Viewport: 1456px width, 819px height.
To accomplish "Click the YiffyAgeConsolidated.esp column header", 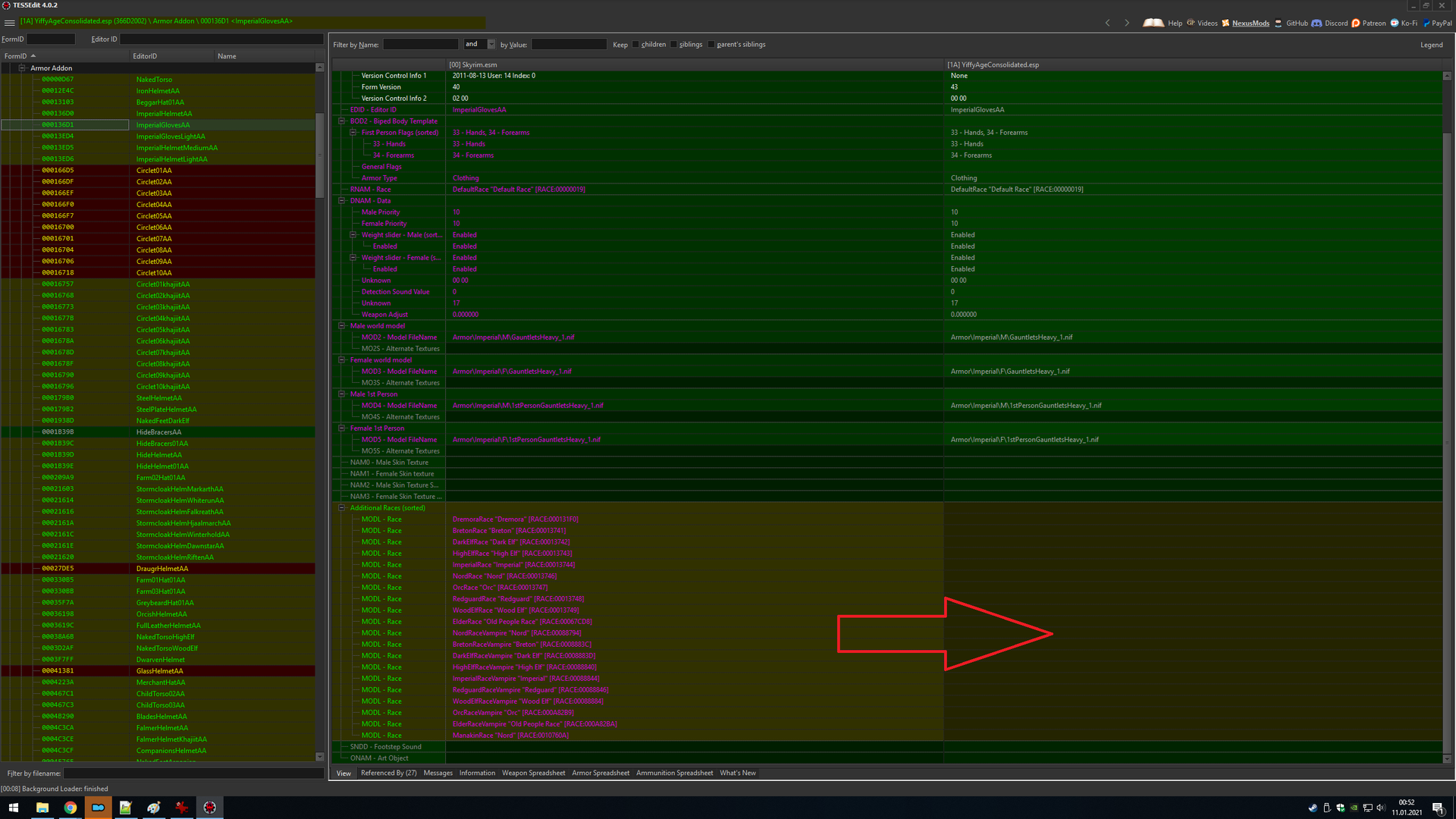I will (x=1193, y=64).
